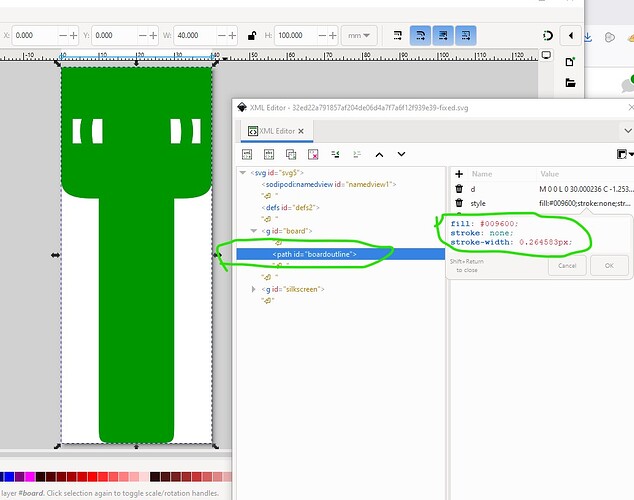Image resolution: width=634 pixels, height=500 pixels.
Task: Select the defs id="defs2" node
Action: click(290, 207)
